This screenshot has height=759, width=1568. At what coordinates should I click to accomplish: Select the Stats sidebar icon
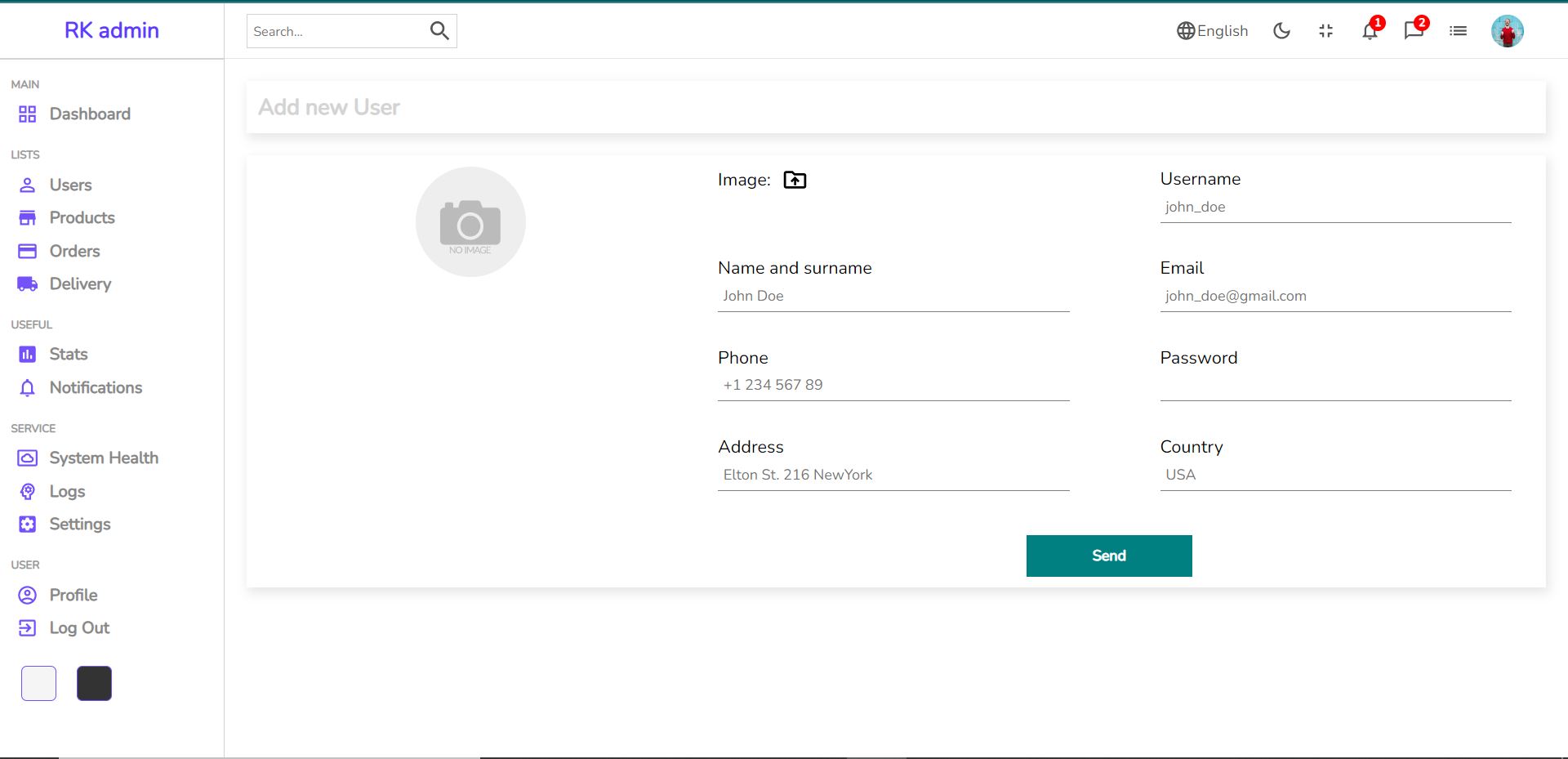point(27,354)
